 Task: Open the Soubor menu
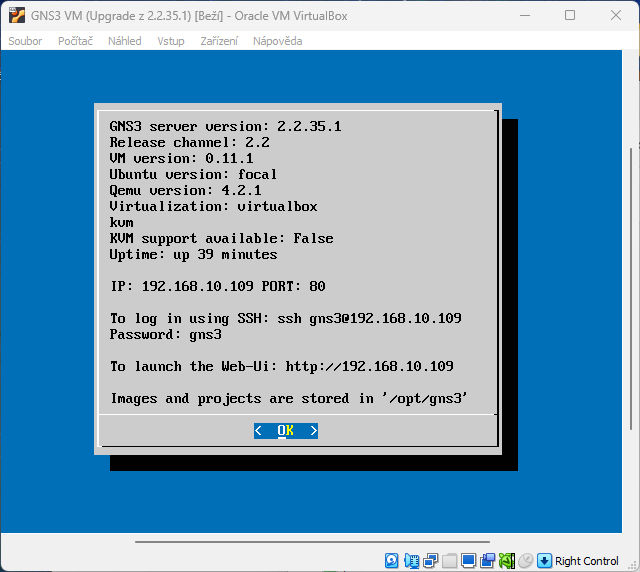pos(25,41)
